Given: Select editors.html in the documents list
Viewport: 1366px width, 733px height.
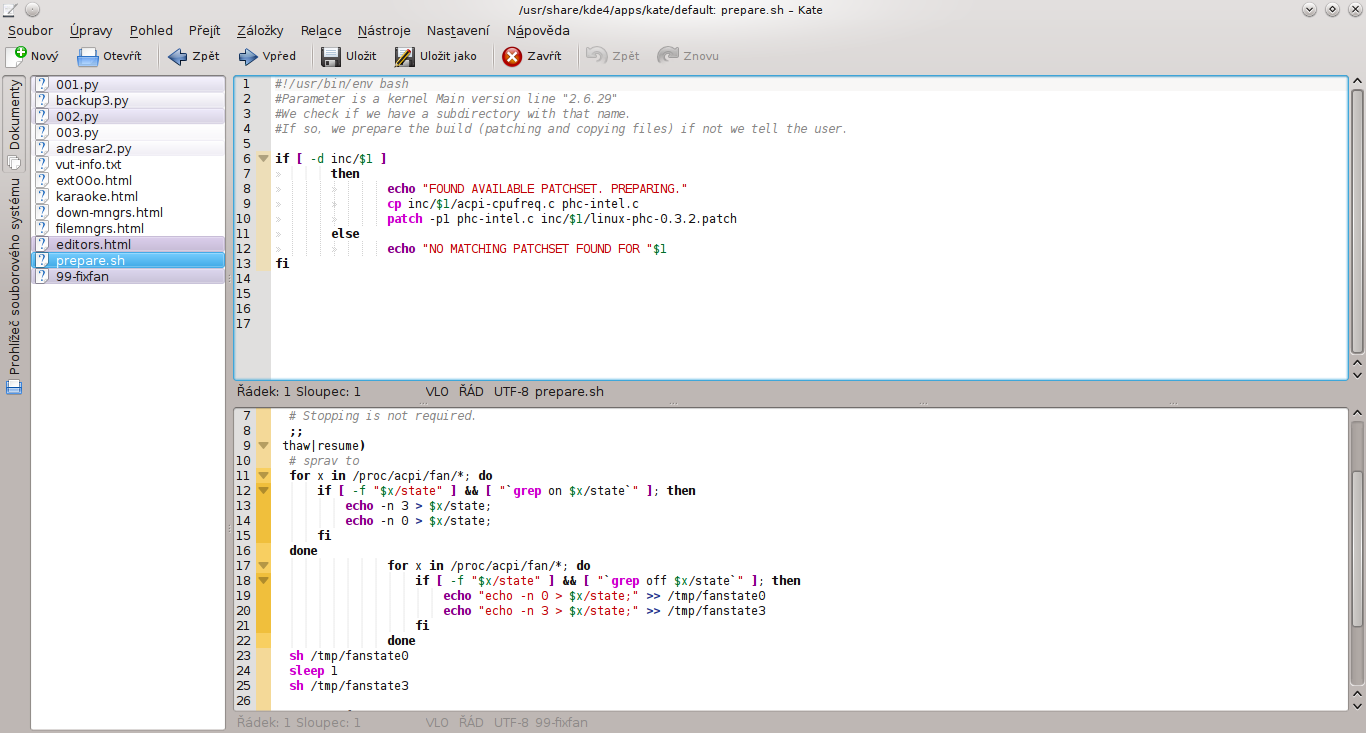Looking at the screenshot, I should point(129,245).
